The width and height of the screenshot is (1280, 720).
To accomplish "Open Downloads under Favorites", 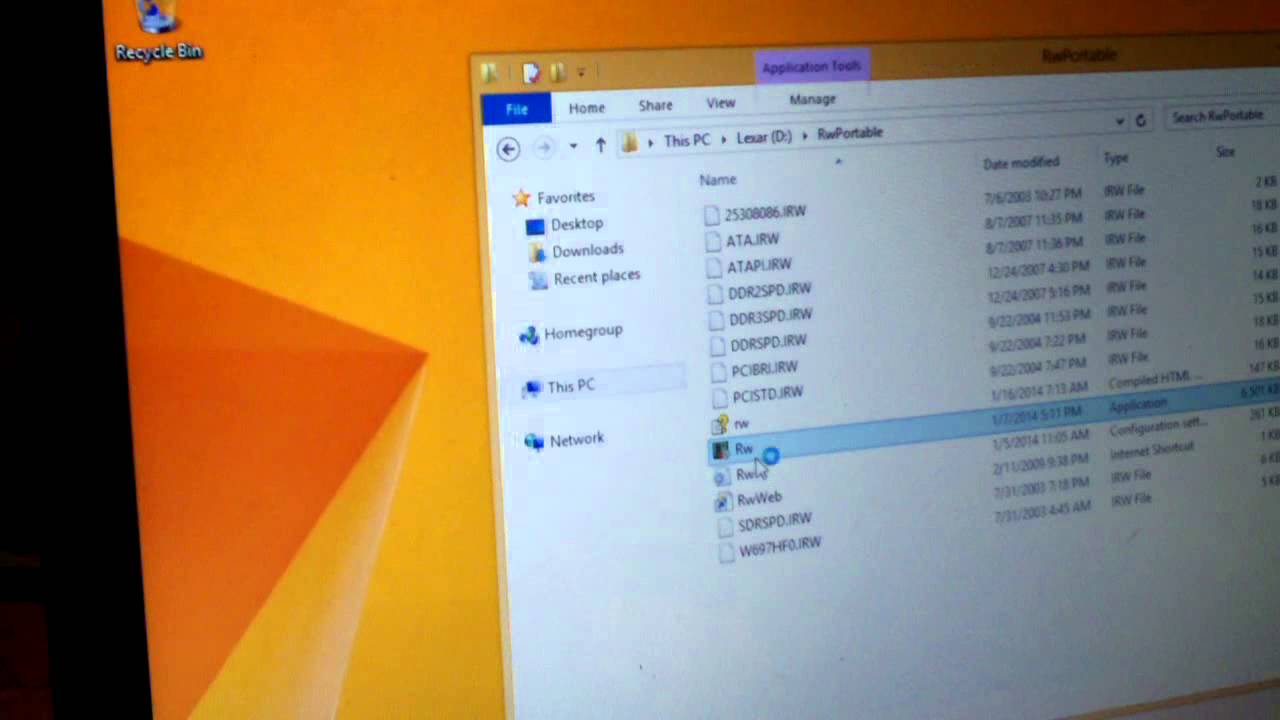I will [x=587, y=250].
